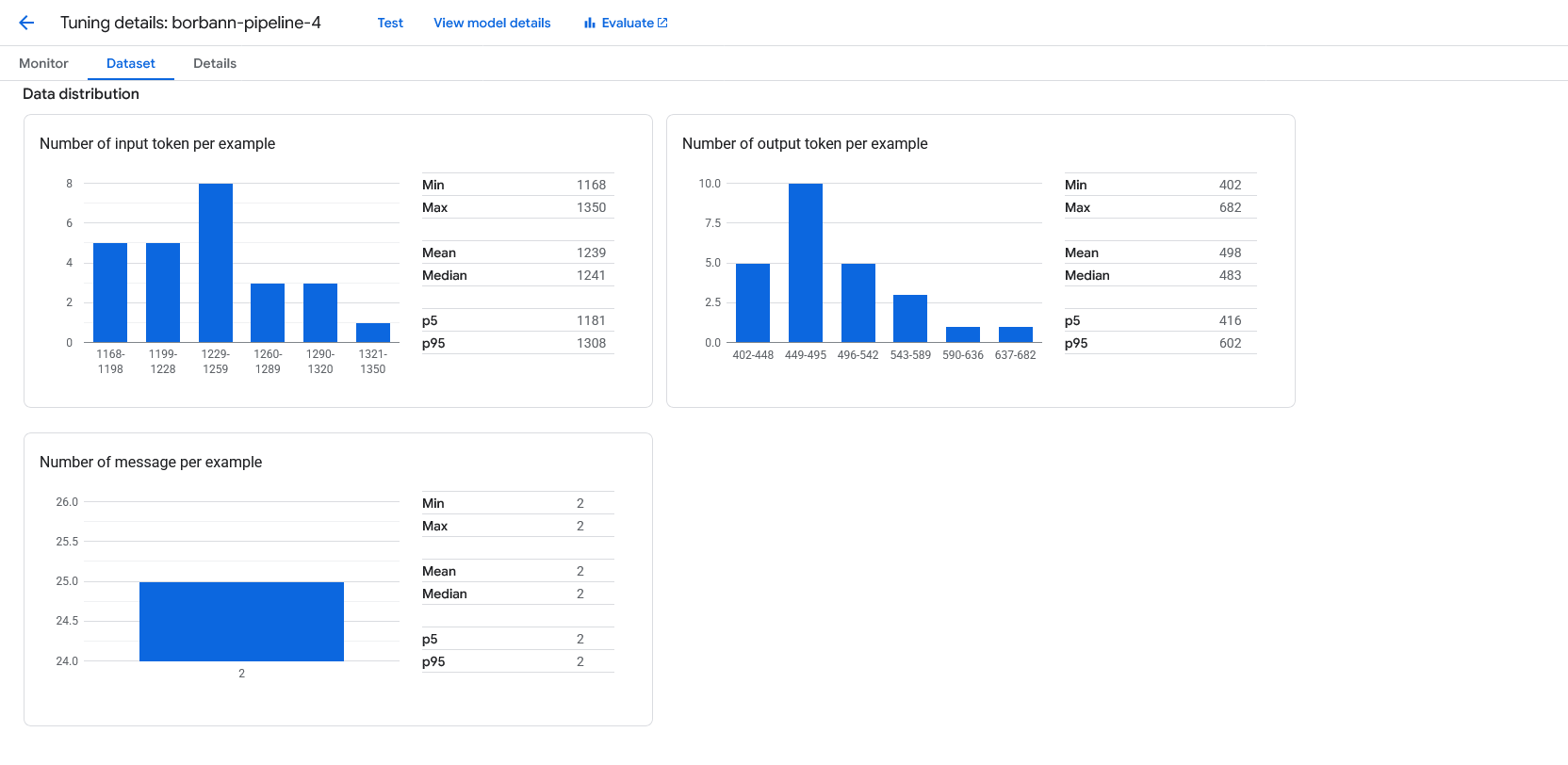Switch to the Monitor tab

click(x=43, y=63)
